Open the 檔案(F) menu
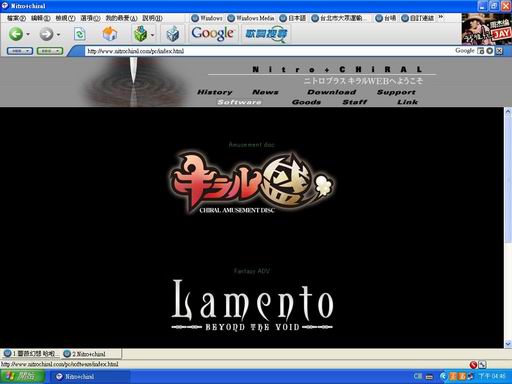Screen dimensions: 512x384 (x=16, y=18)
